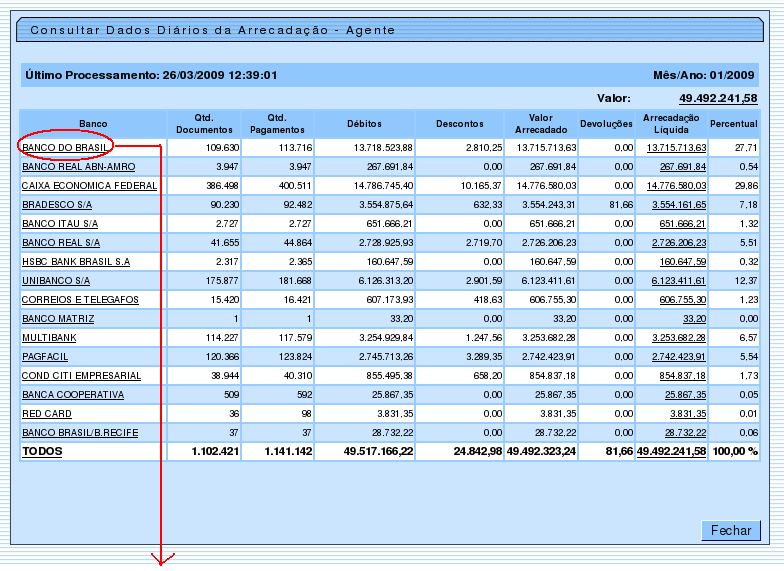Open the BANCO DO BRASIL link

coord(64,148)
